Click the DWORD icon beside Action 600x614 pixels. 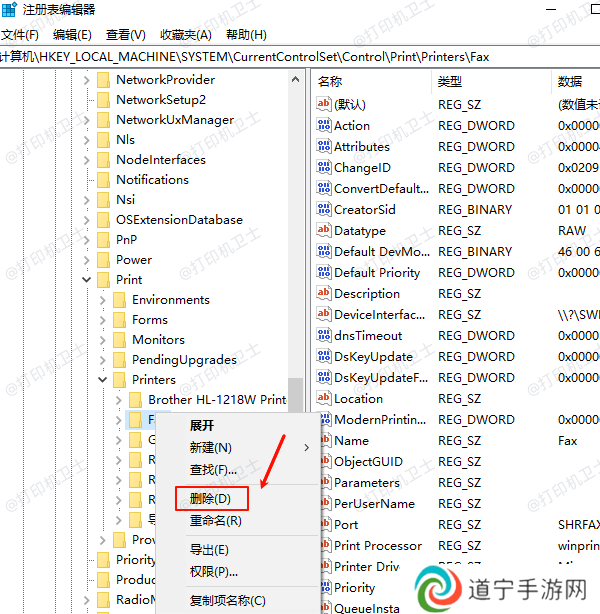[324, 125]
